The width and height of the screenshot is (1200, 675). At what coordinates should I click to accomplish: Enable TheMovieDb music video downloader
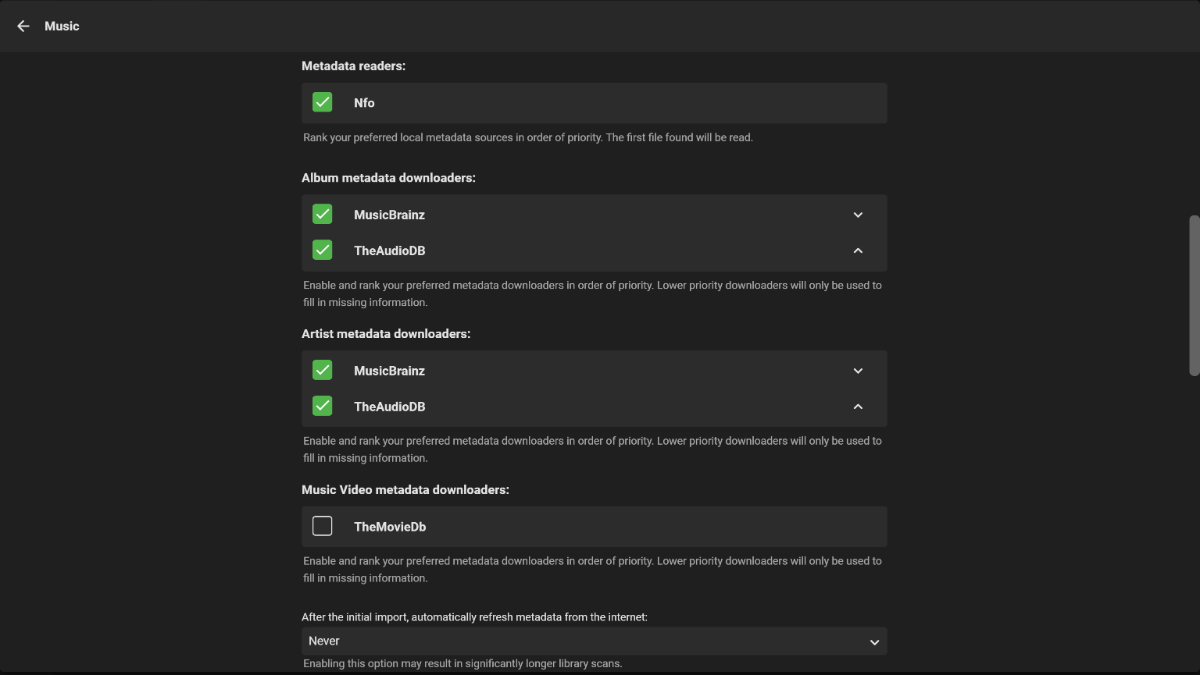(x=322, y=526)
